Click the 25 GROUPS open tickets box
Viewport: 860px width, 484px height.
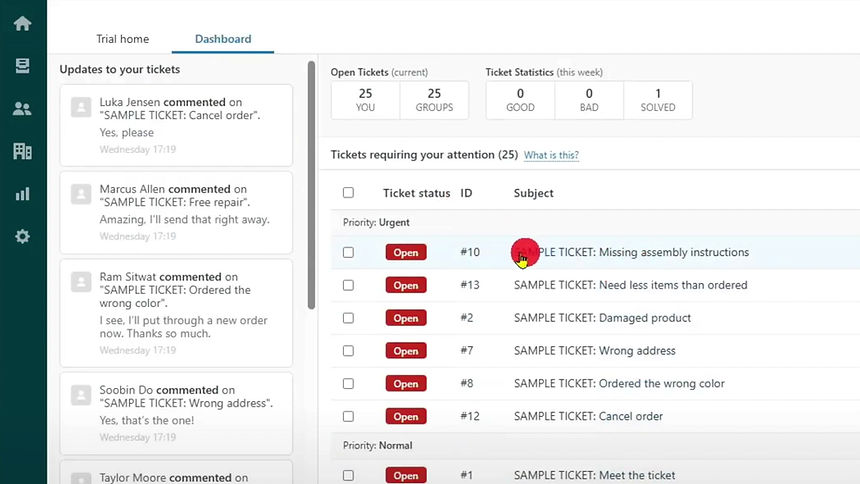tap(434, 100)
